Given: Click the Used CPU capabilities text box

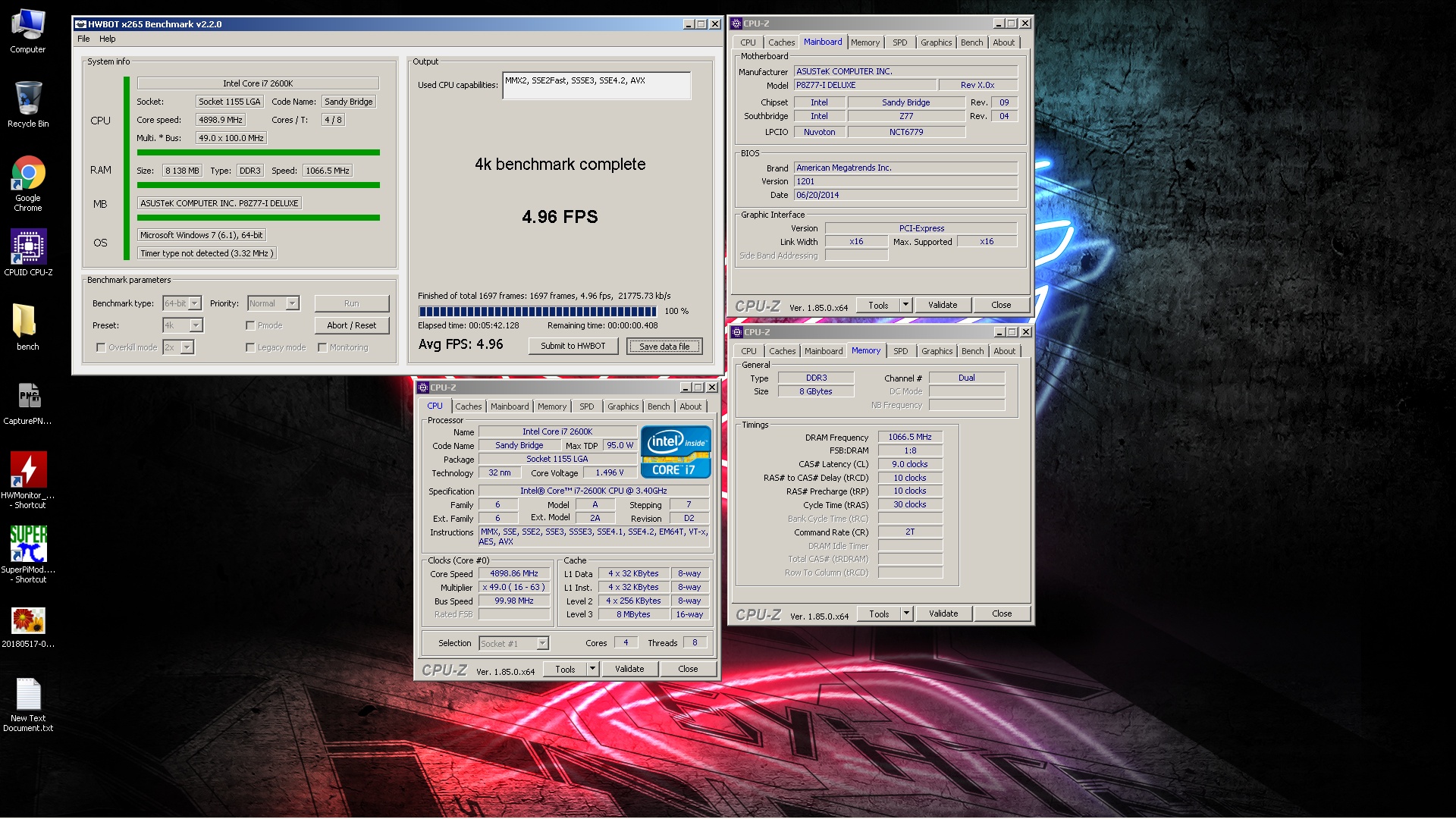Looking at the screenshot, I should pos(596,85).
